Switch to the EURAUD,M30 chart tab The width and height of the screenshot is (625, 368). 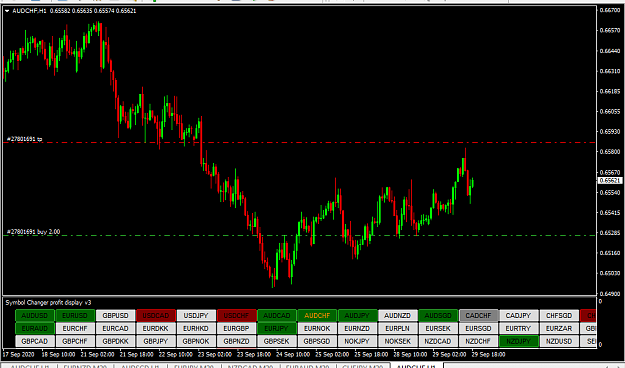coord(308,366)
